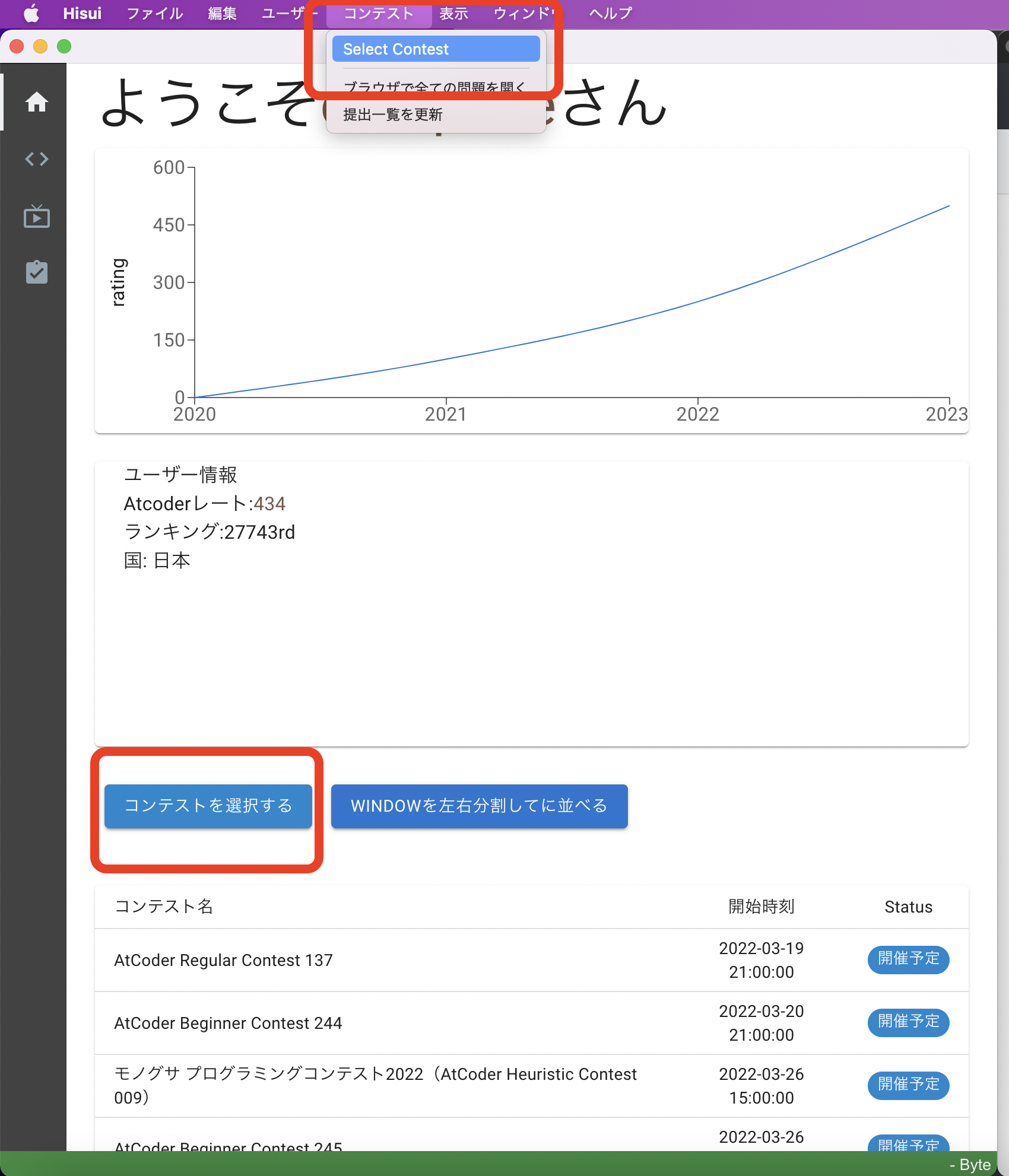Open the TV playback icon in sidebar
Screen dimensions: 1009x1176
click(x=36, y=216)
